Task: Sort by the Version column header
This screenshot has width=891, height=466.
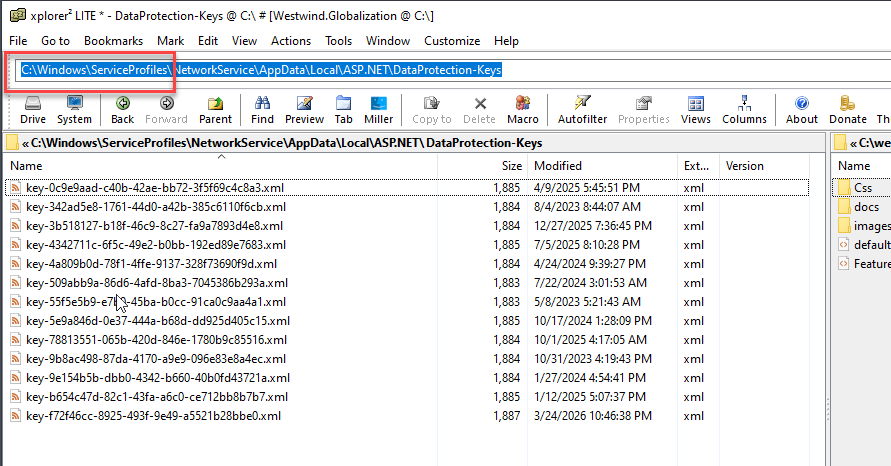Action: [764, 166]
